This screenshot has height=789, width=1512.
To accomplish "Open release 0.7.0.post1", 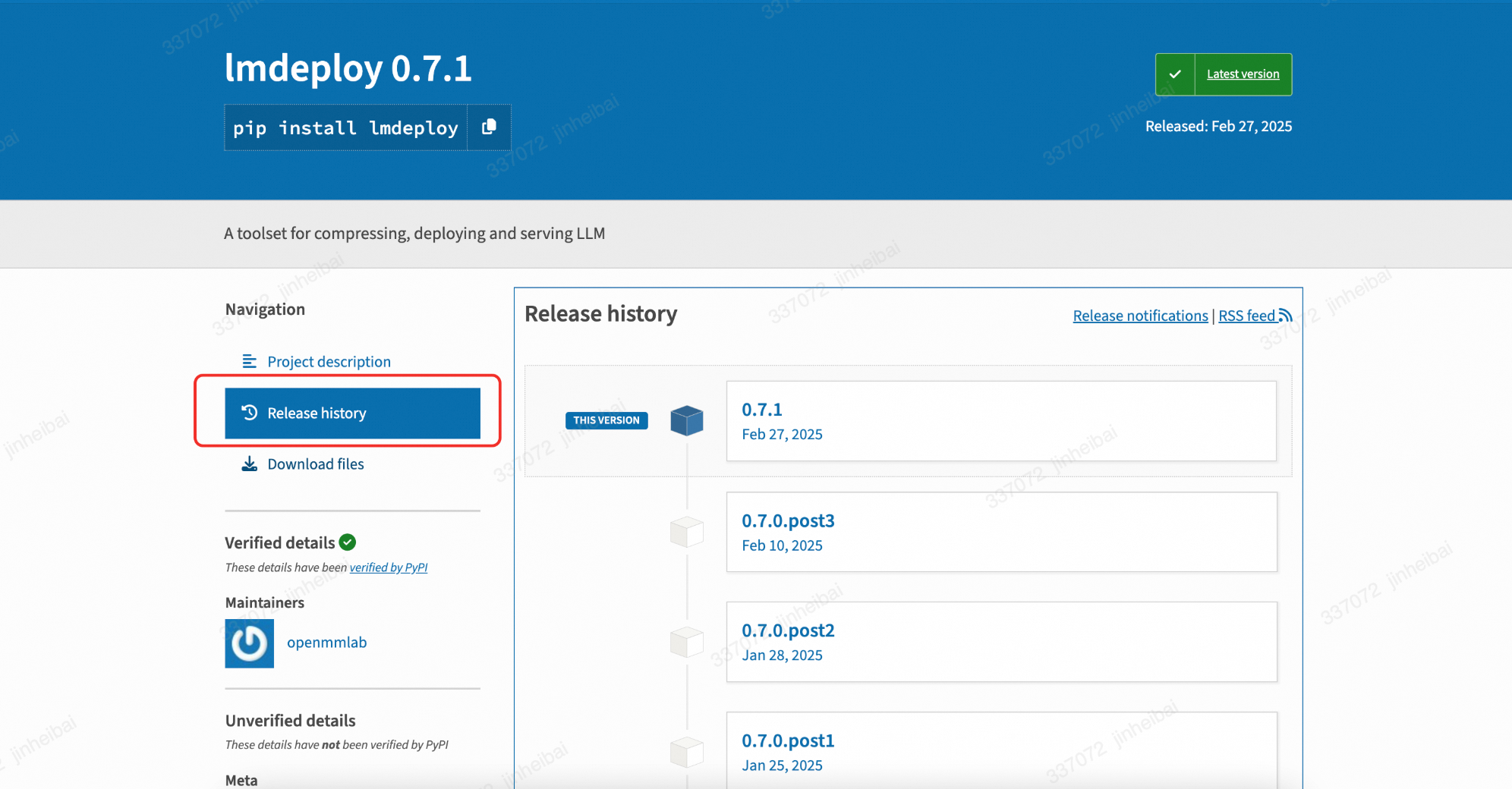I will coord(1001,750).
